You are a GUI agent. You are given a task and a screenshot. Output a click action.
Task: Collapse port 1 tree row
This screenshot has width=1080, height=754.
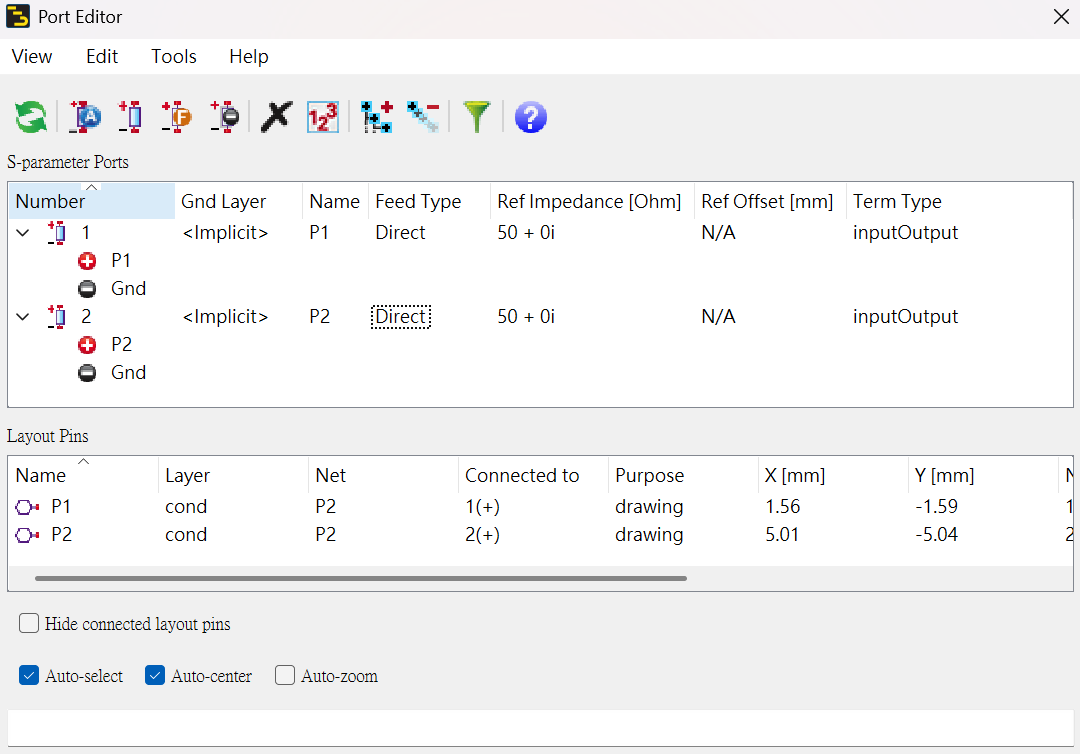(x=23, y=233)
